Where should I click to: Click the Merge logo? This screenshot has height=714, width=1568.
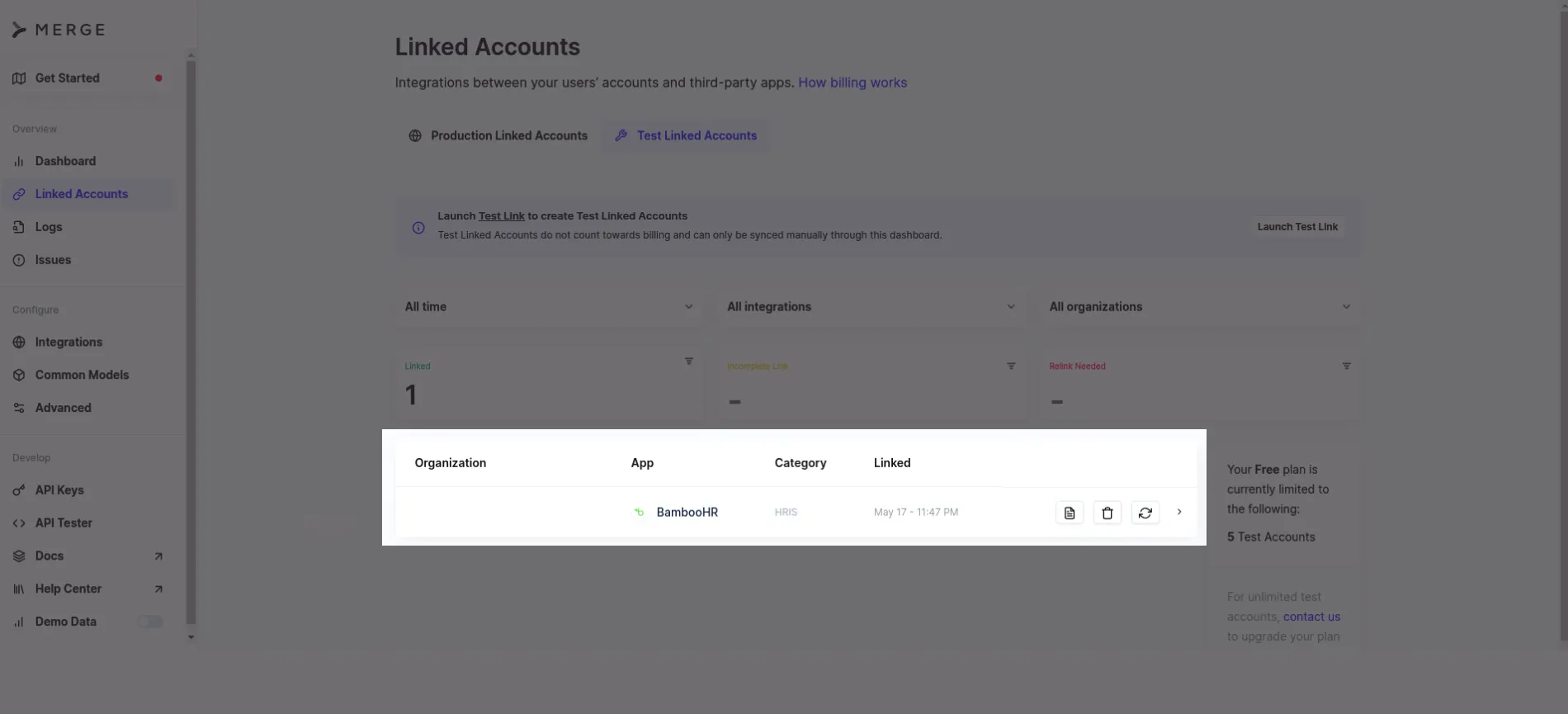59,30
